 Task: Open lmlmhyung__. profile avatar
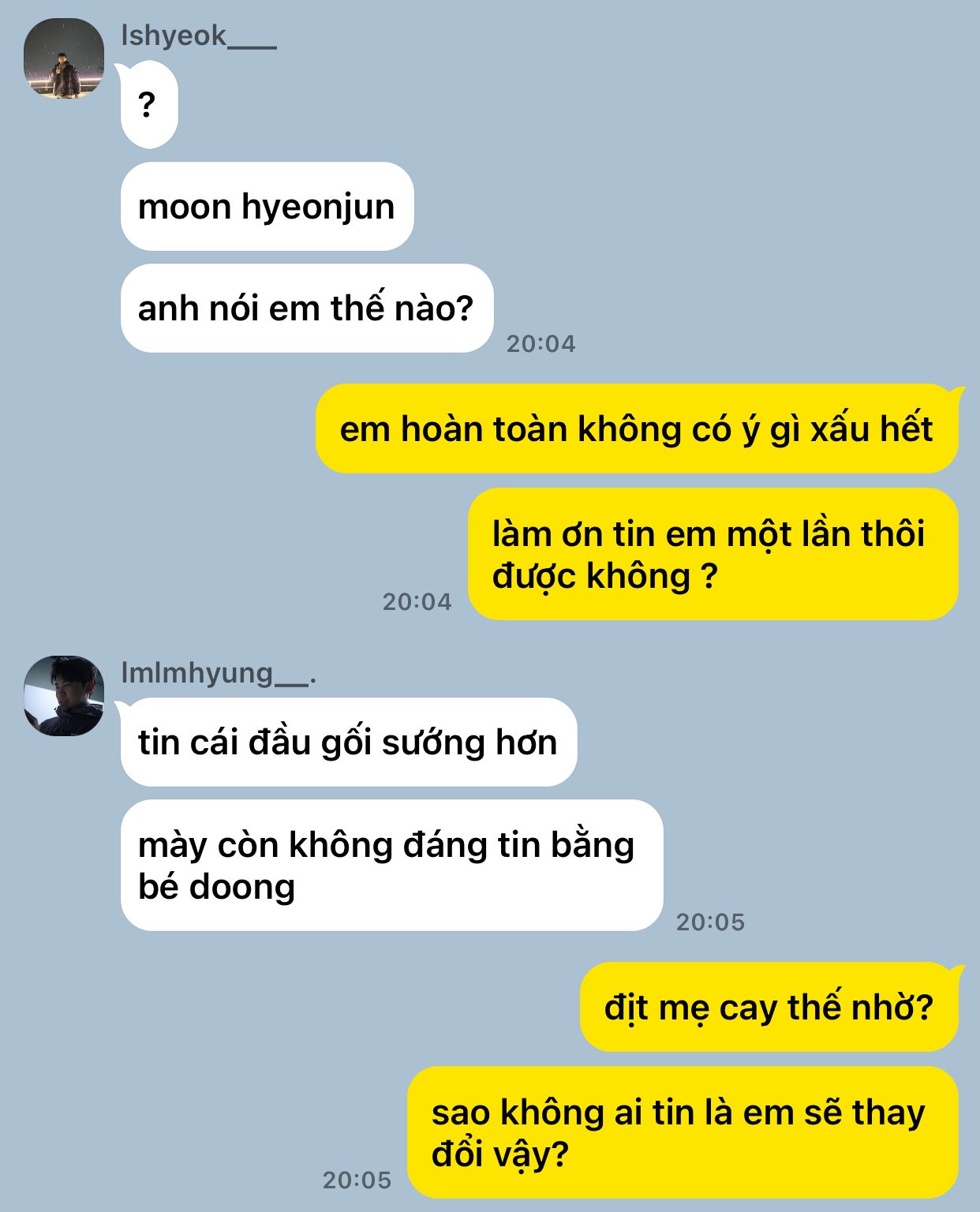coord(64,696)
